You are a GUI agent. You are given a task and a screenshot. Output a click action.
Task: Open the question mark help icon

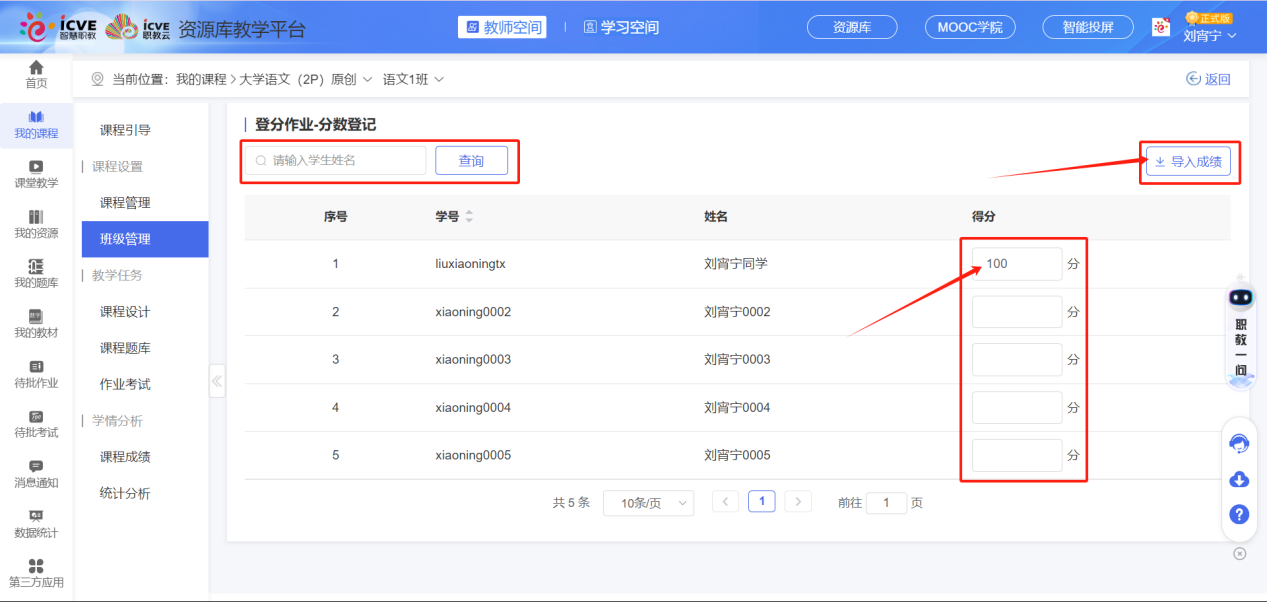tap(1239, 515)
